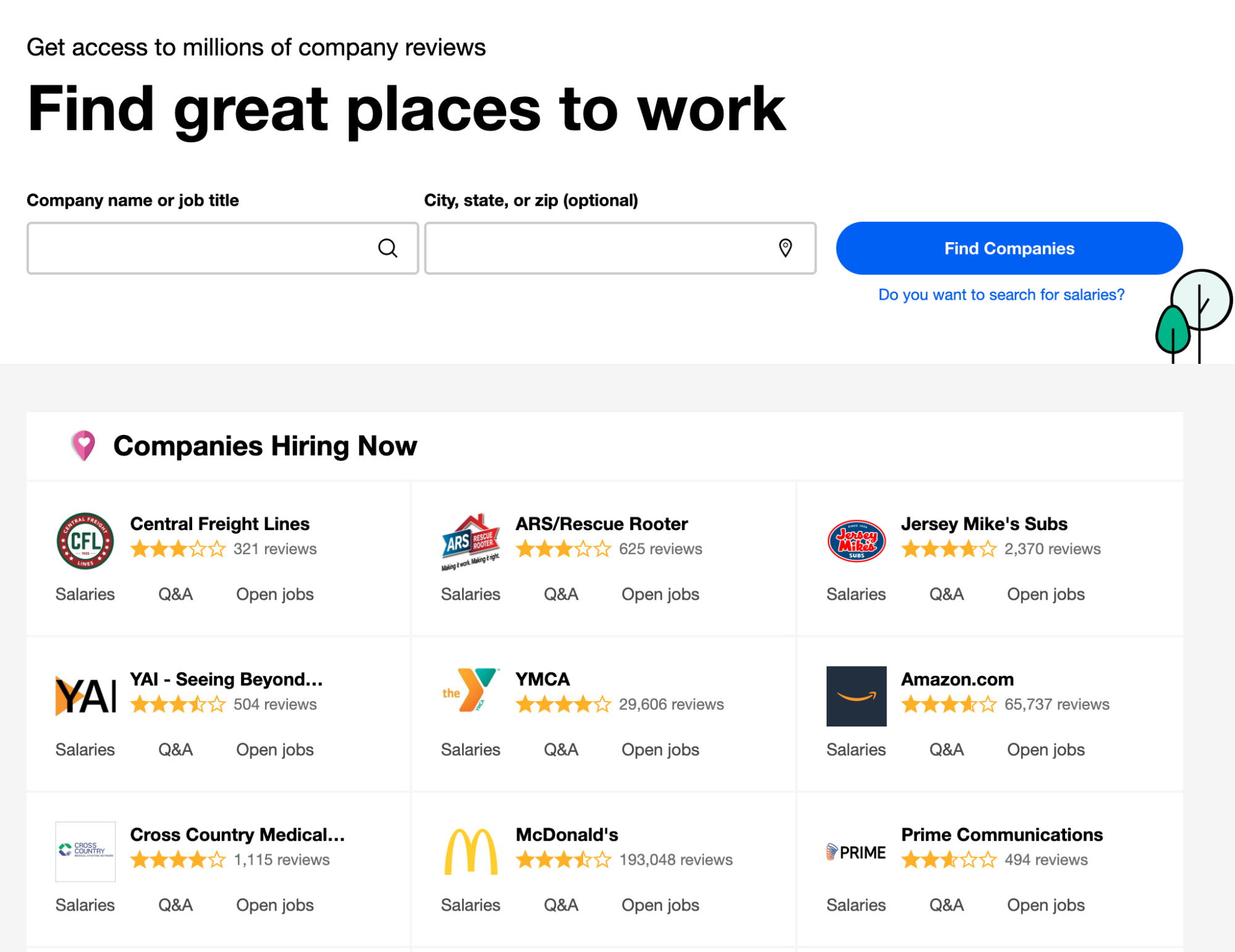
Task: Open McDonald's company name link
Action: [567, 835]
